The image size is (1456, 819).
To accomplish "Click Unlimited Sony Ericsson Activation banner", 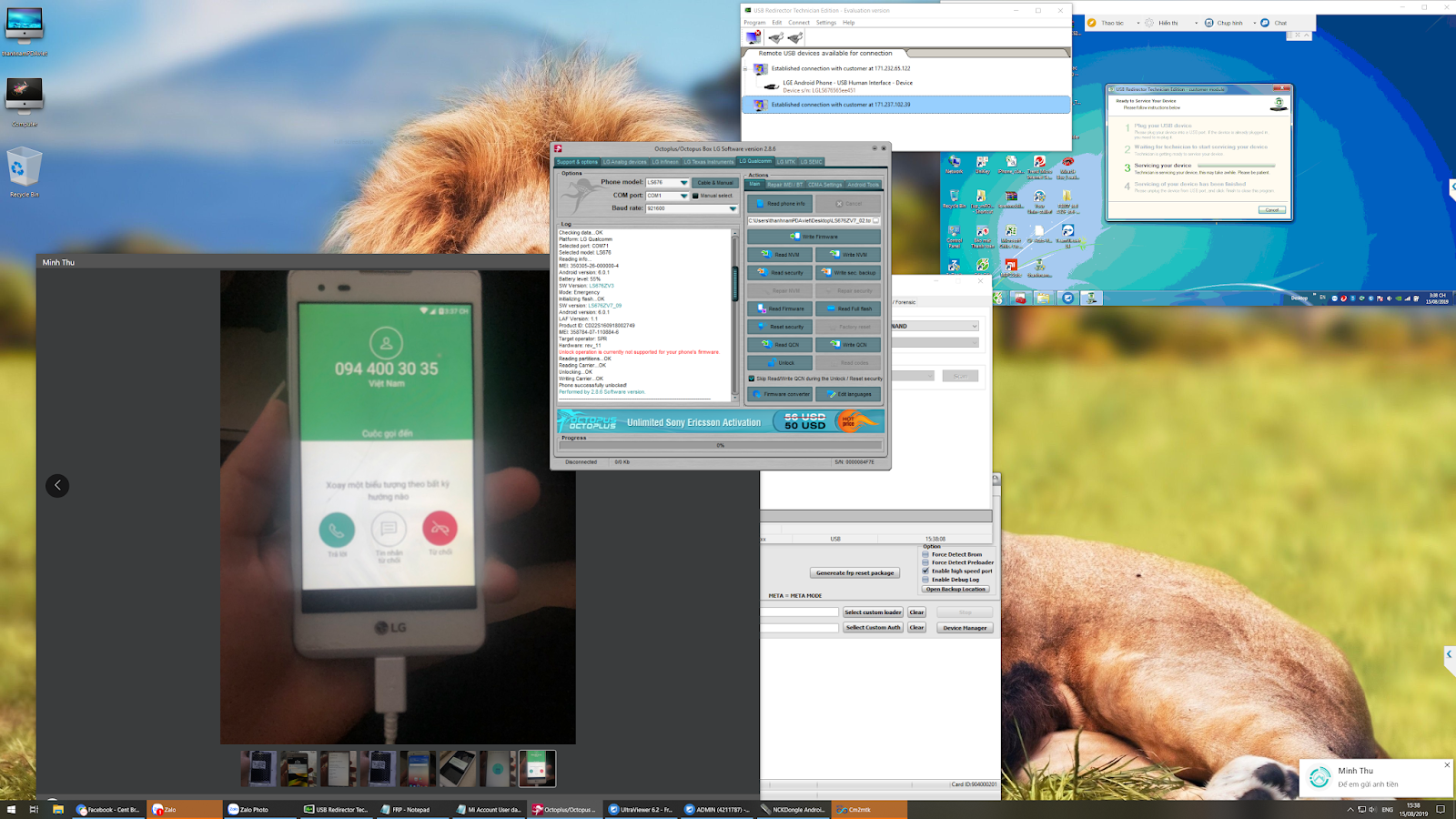I will point(721,421).
